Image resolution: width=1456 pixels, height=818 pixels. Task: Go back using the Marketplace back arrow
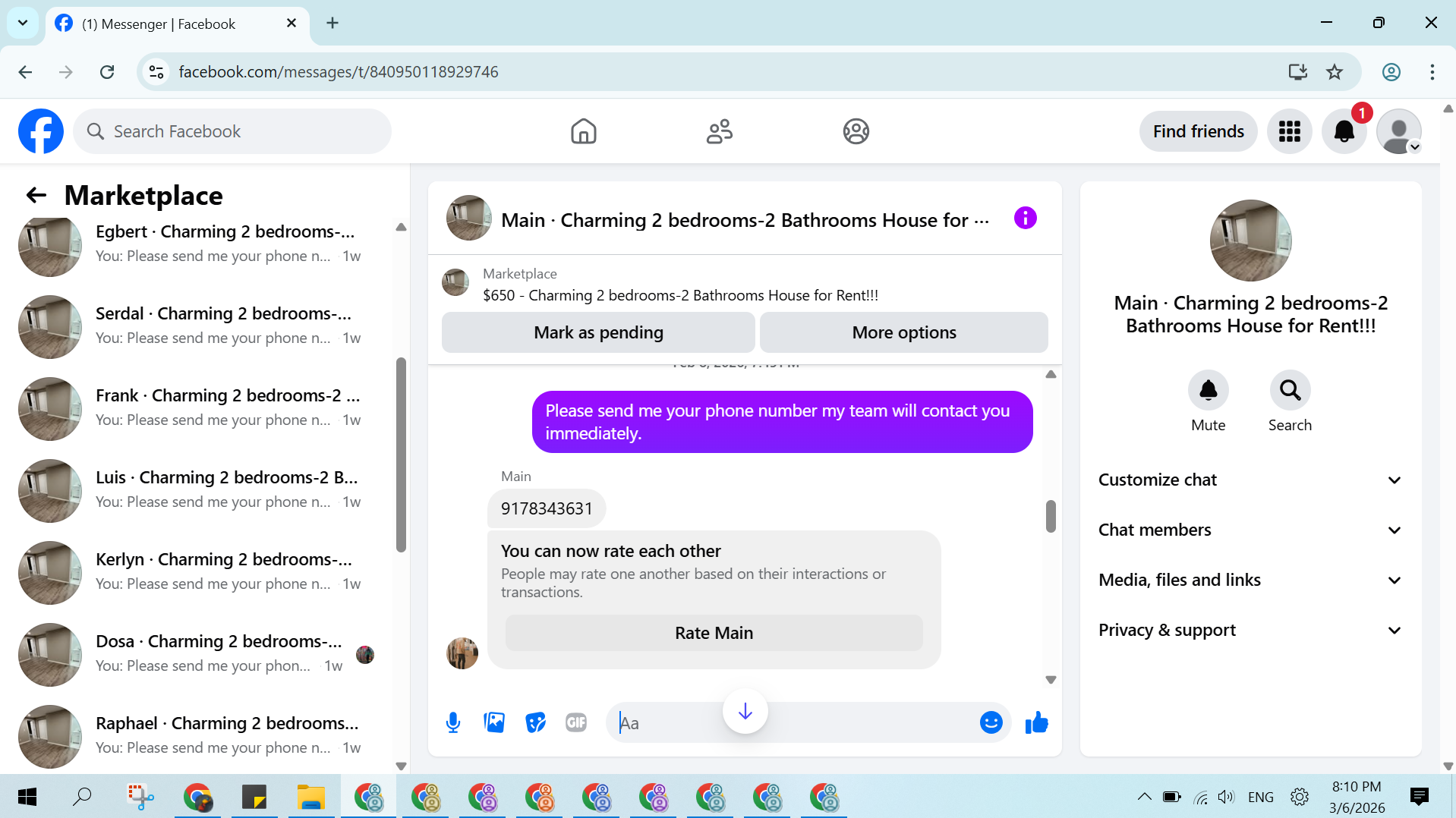(x=36, y=195)
